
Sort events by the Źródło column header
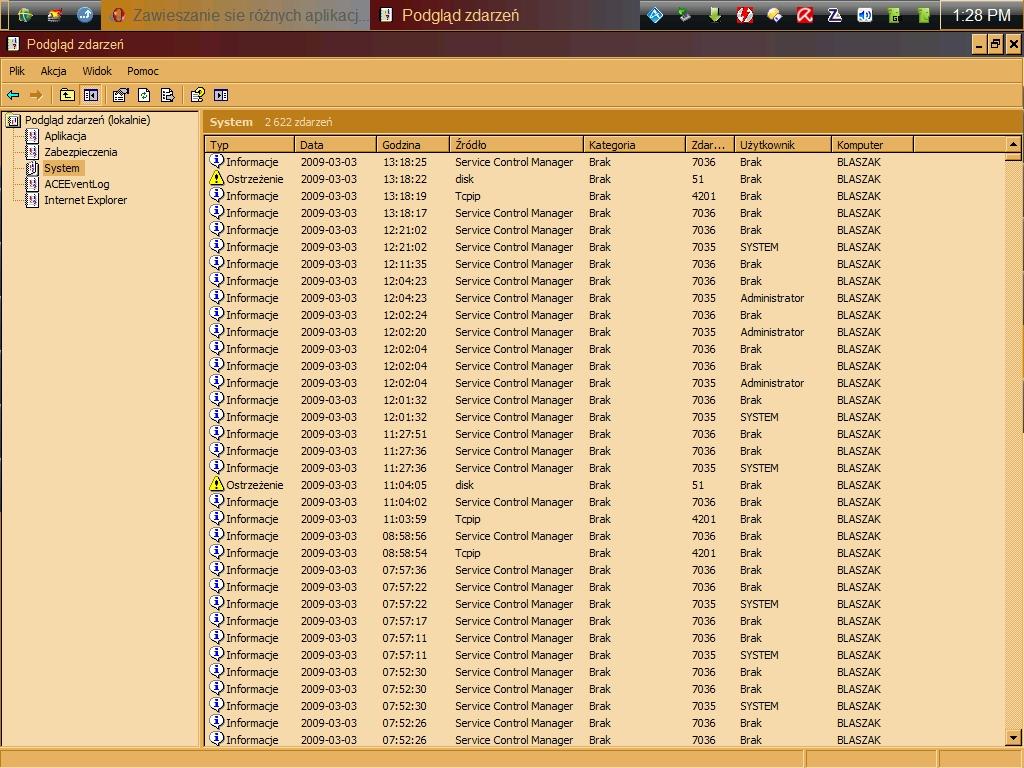tap(517, 145)
